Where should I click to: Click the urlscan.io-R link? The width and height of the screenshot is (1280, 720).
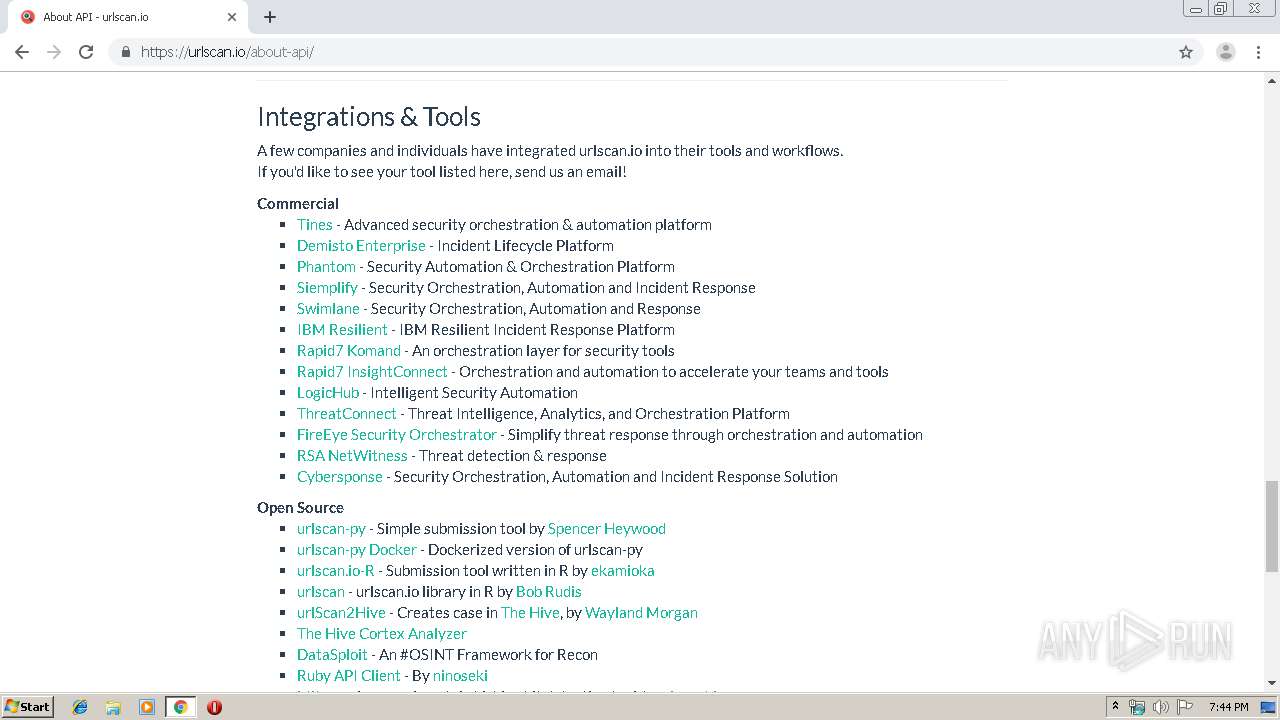pyautogui.click(x=336, y=571)
